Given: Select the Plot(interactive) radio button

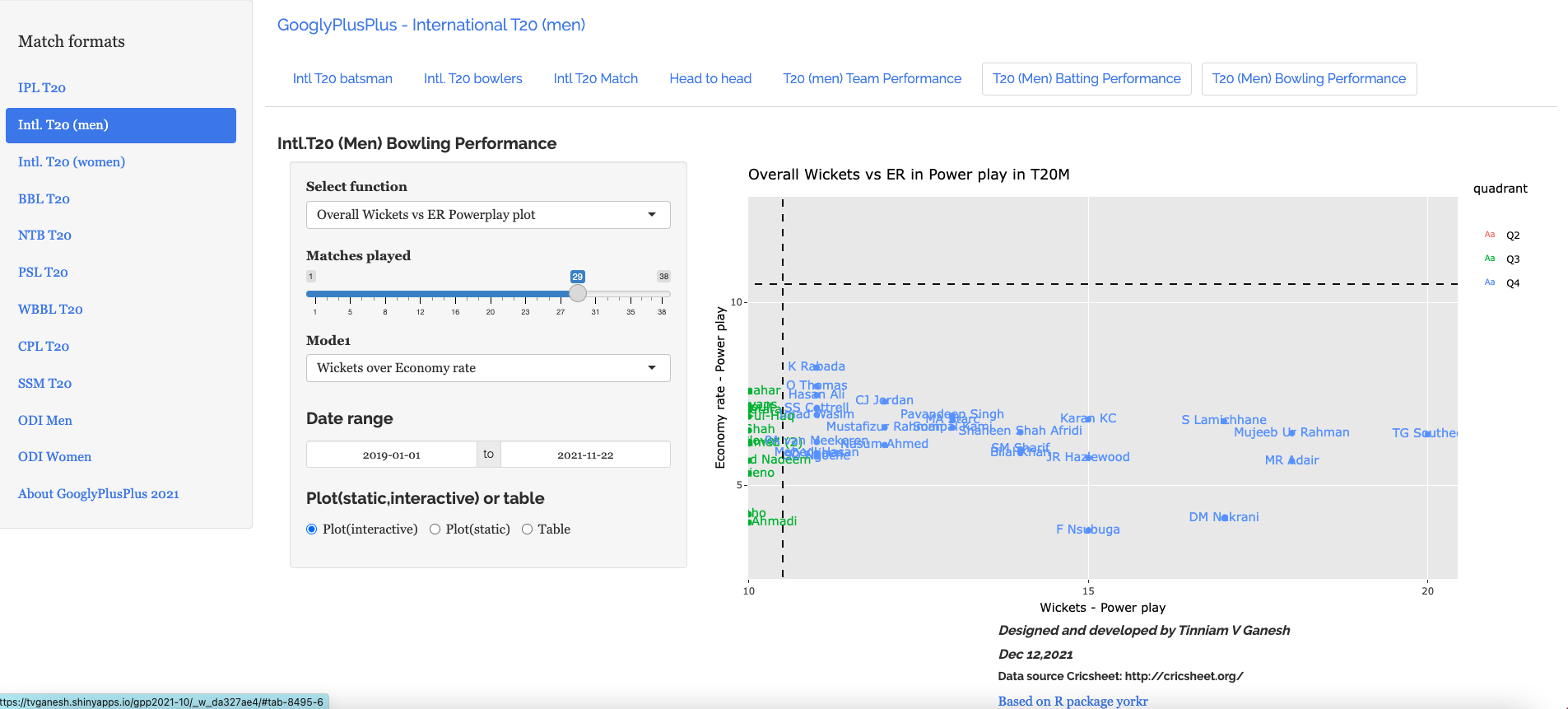Looking at the screenshot, I should click(312, 529).
